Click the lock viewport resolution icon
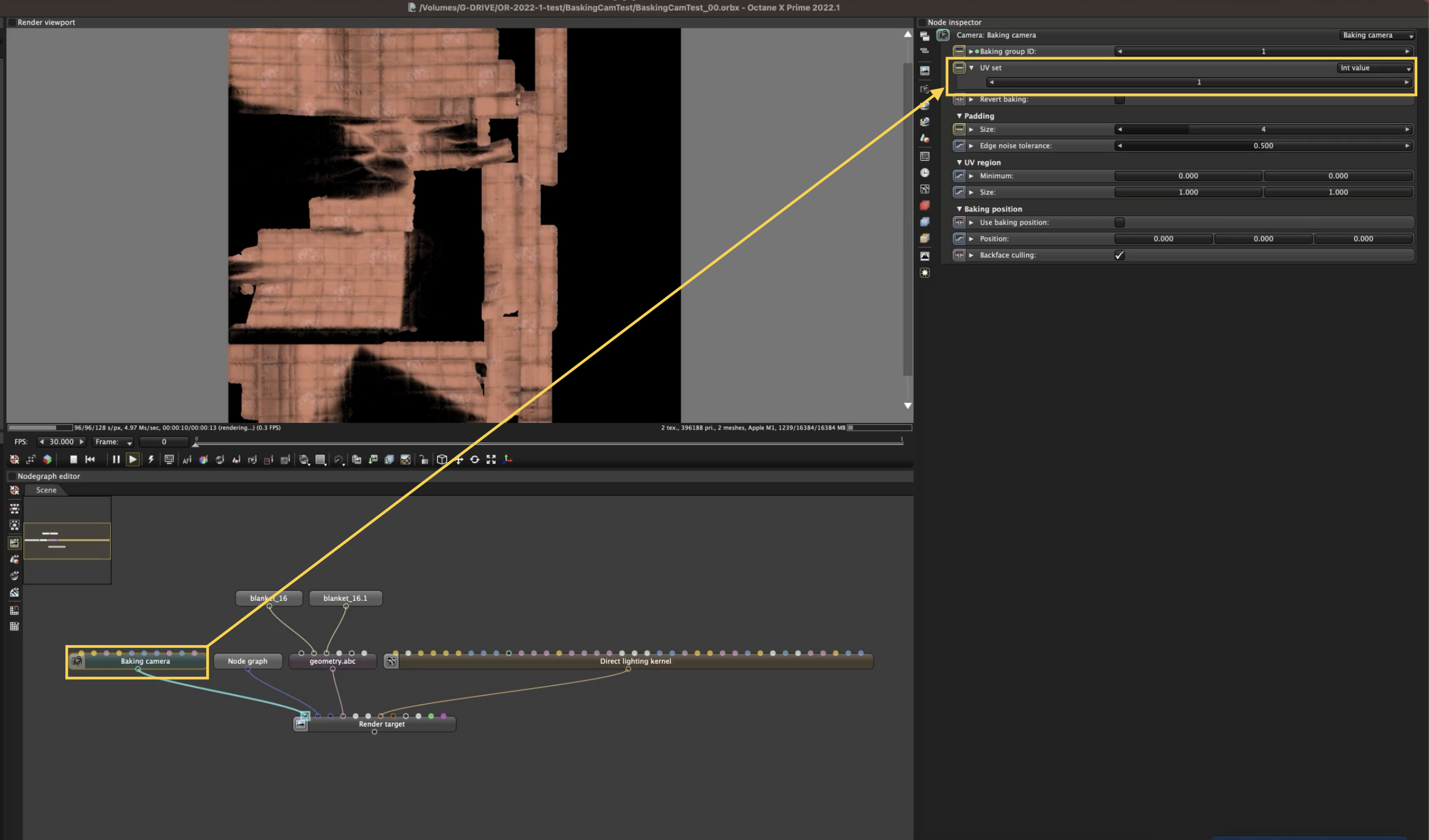 click(x=424, y=460)
